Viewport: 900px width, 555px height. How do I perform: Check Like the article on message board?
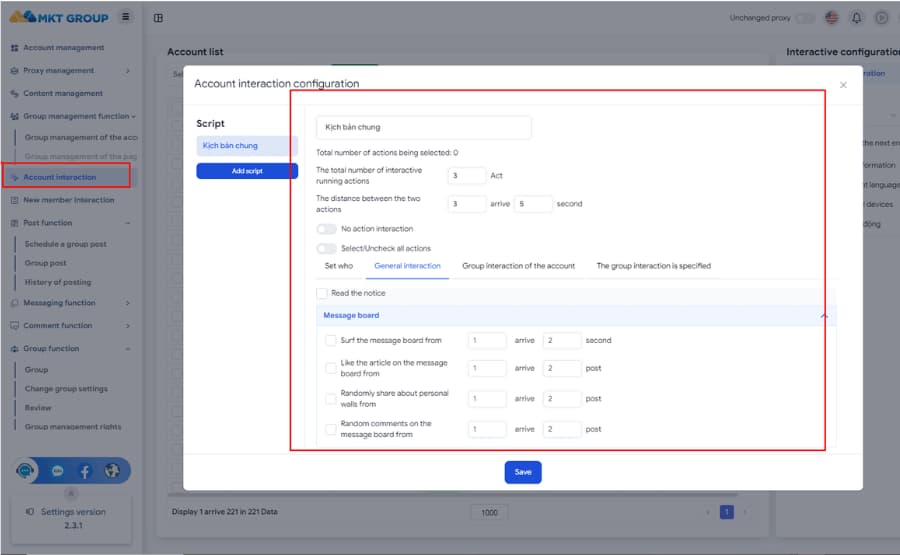331,368
